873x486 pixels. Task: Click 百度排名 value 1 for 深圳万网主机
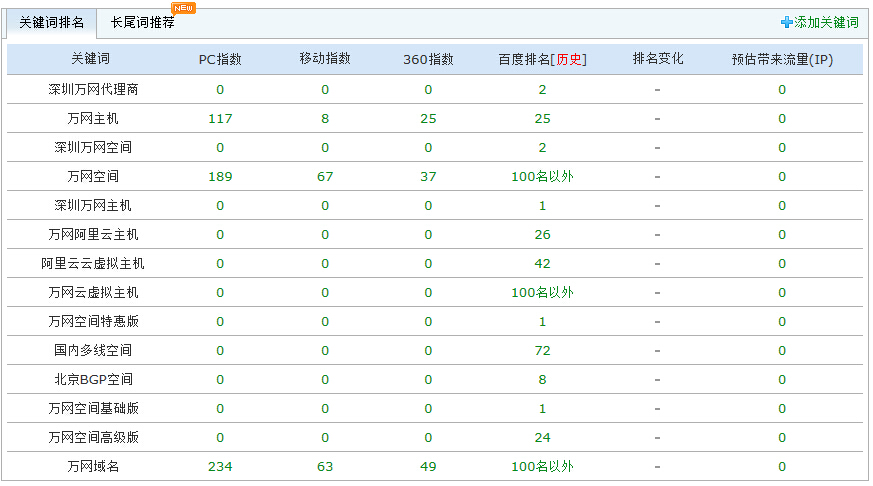[x=542, y=205]
